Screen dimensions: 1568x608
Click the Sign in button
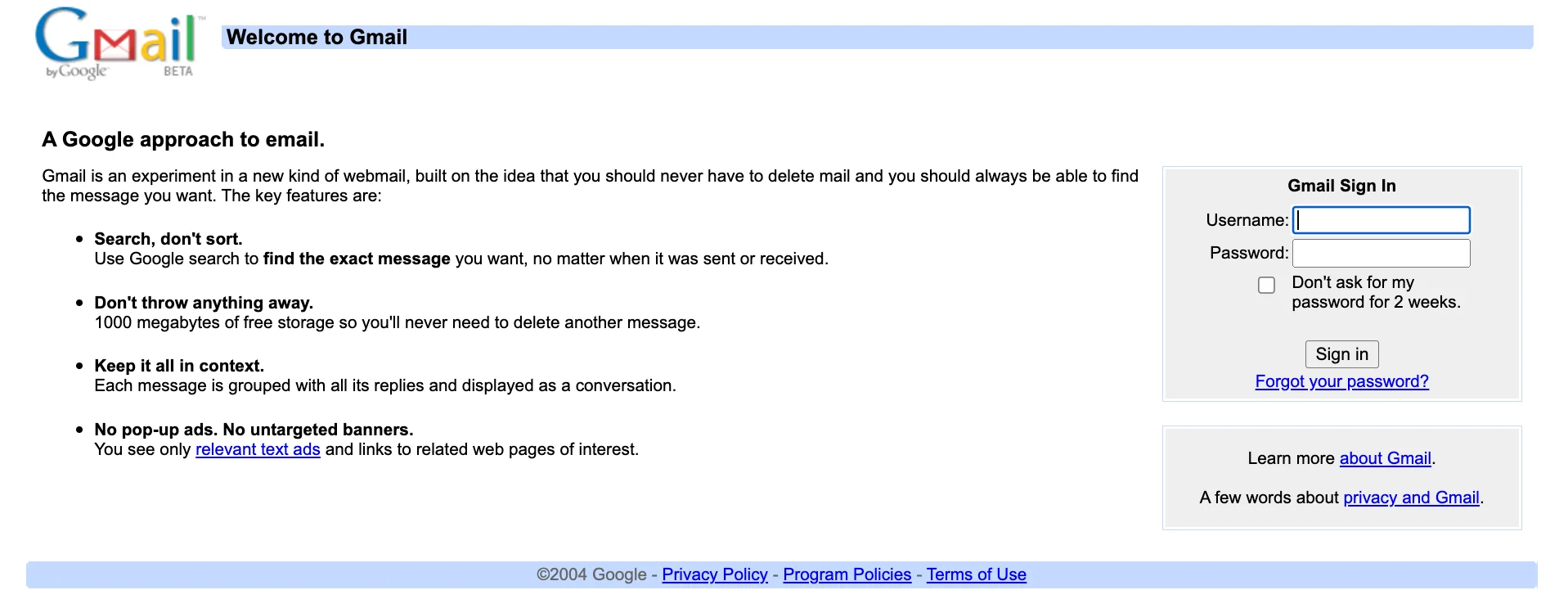point(1341,354)
